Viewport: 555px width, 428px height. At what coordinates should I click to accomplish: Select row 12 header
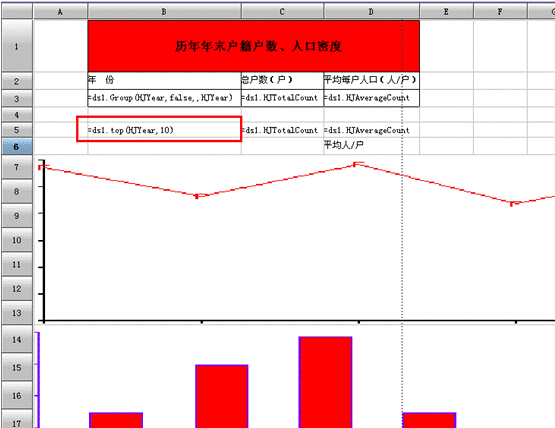pos(17,289)
